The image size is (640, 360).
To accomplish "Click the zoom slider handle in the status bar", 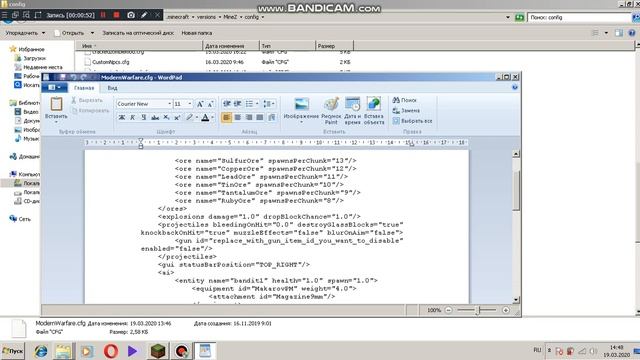I will pyautogui.click(x=478, y=311).
